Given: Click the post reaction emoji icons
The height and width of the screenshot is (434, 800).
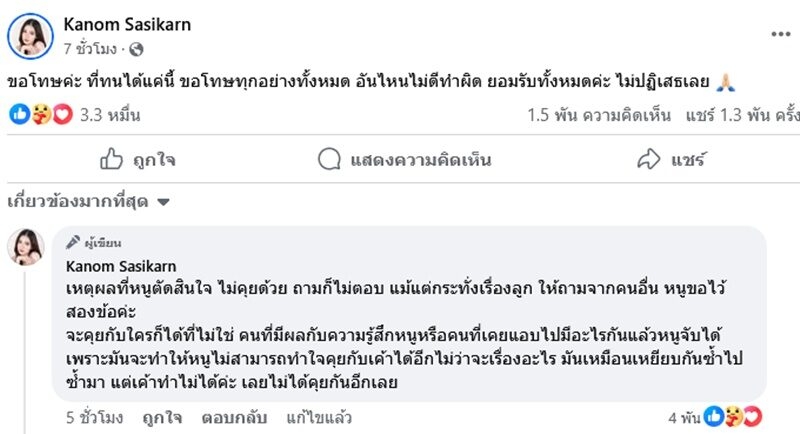Looking at the screenshot, I should 40,115.
